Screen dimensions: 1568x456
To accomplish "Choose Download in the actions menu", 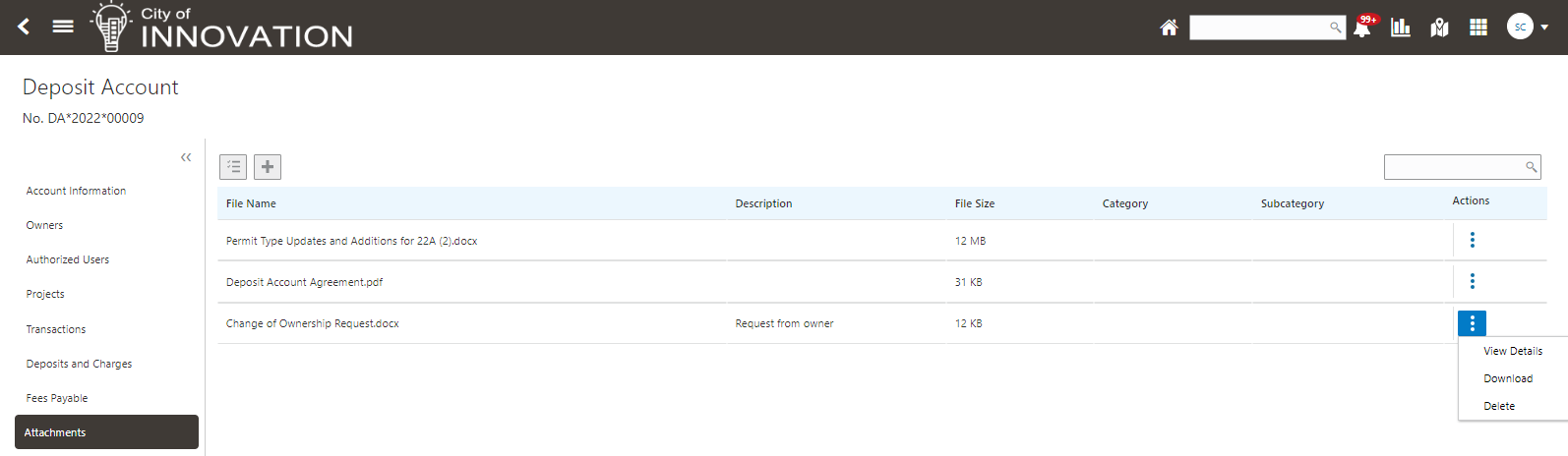I will click(1508, 378).
